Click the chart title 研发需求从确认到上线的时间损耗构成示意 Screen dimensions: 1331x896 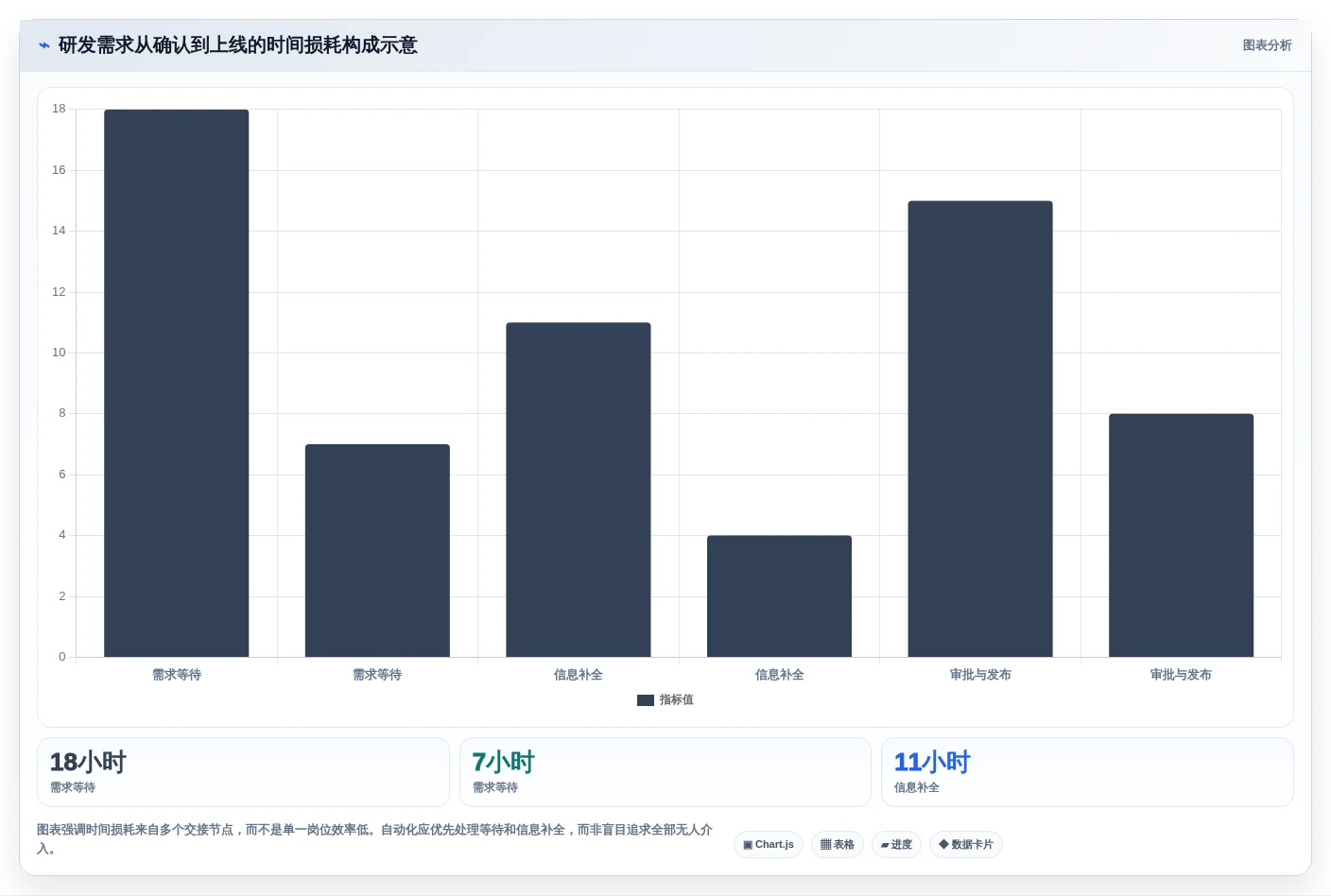pos(238,45)
